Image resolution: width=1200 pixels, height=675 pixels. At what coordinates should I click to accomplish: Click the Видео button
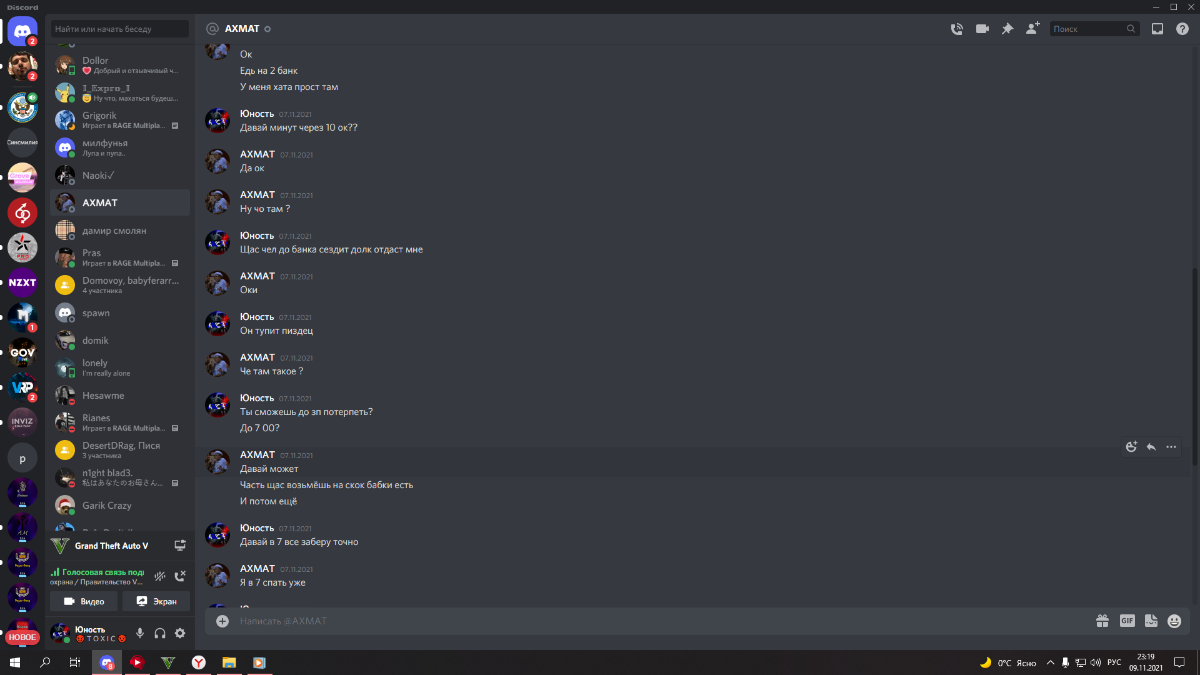click(x=84, y=601)
